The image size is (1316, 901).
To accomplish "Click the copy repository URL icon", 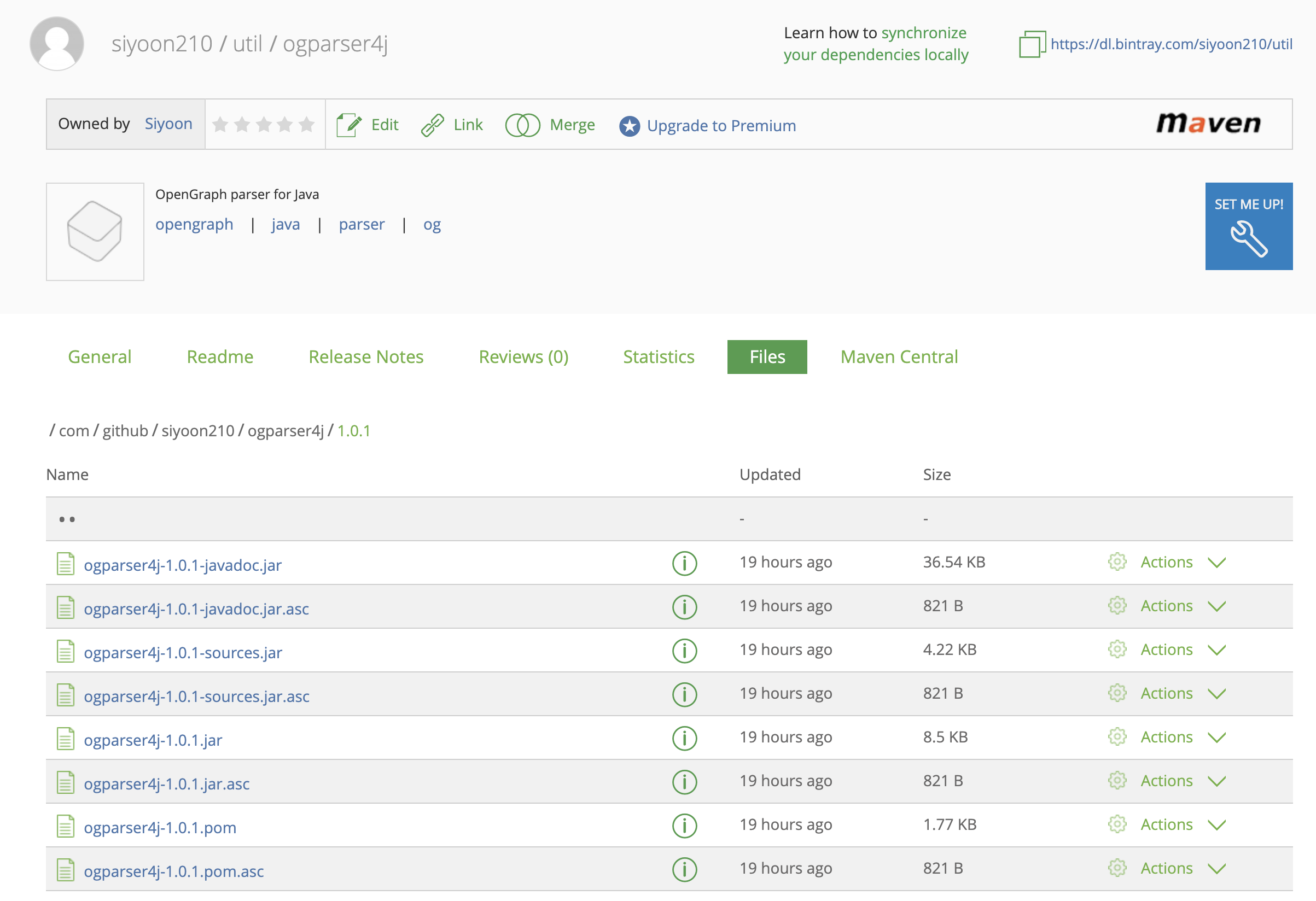I will tap(1031, 44).
